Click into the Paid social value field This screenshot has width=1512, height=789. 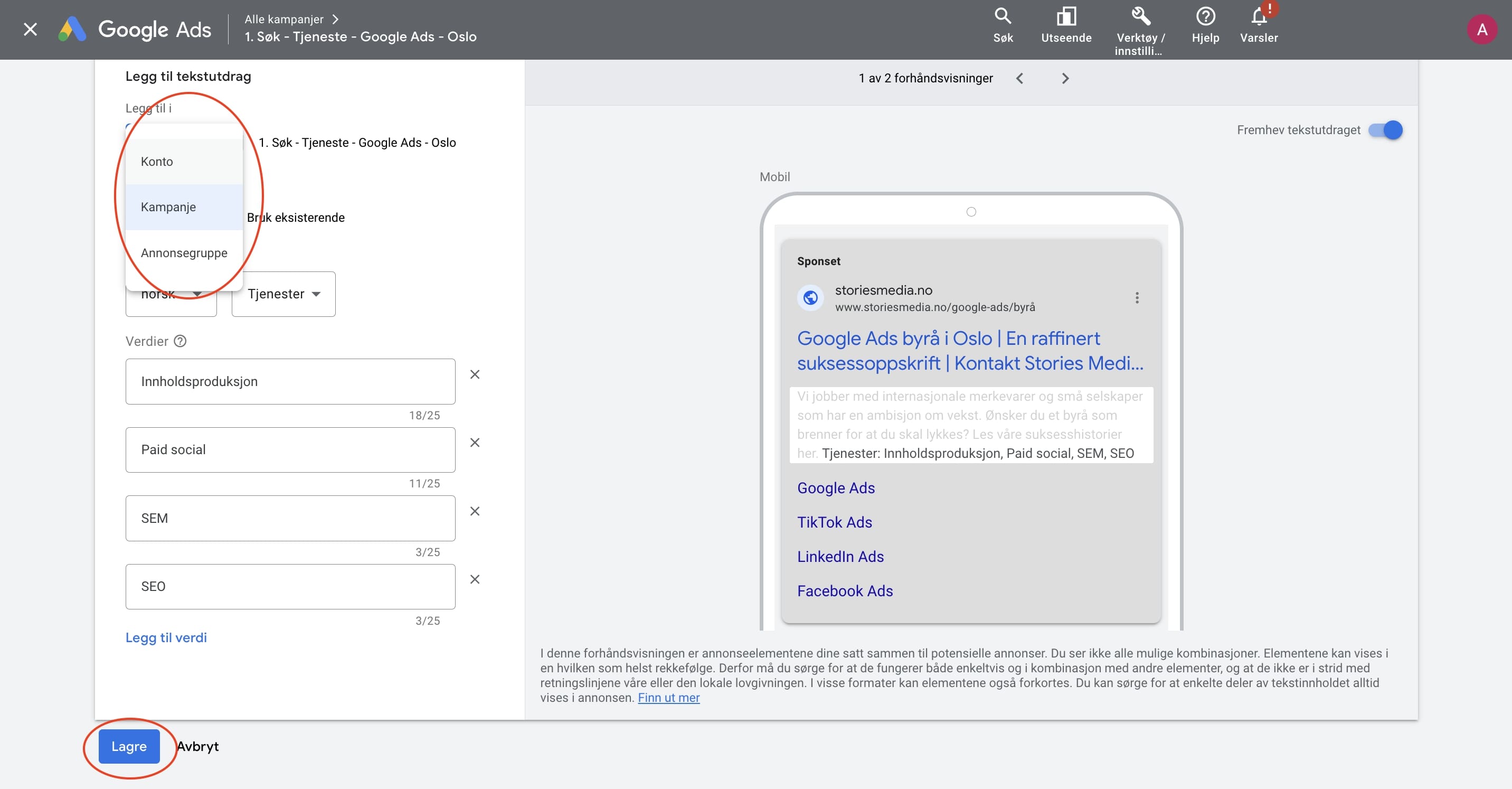(x=290, y=449)
